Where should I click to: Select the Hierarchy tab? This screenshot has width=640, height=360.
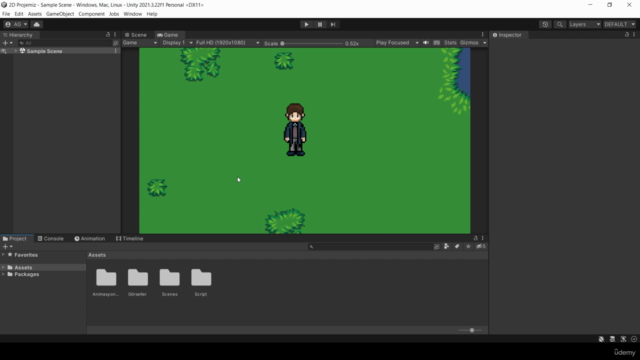point(18,35)
